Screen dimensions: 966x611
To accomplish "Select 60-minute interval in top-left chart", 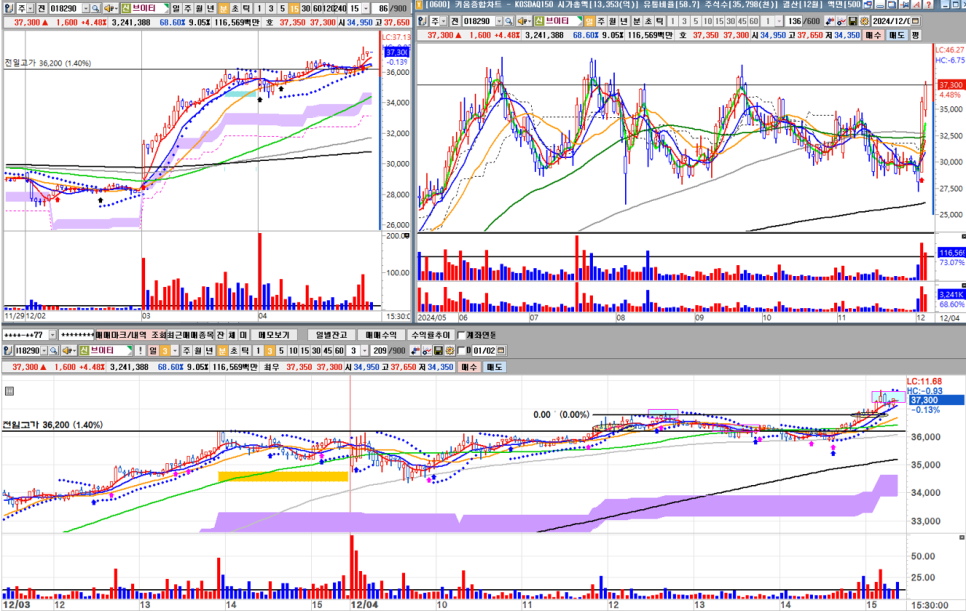I will [317, 9].
